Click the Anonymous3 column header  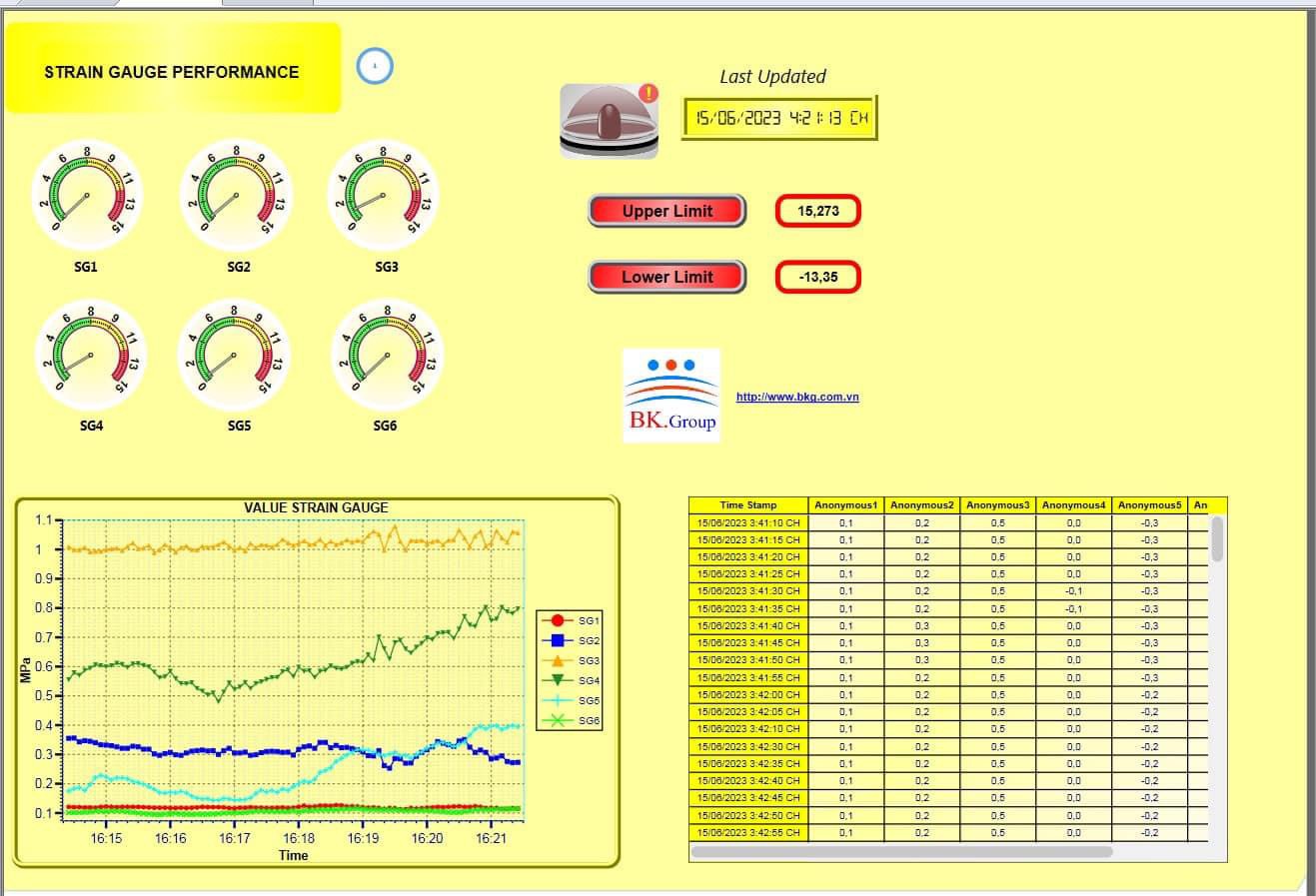click(997, 505)
